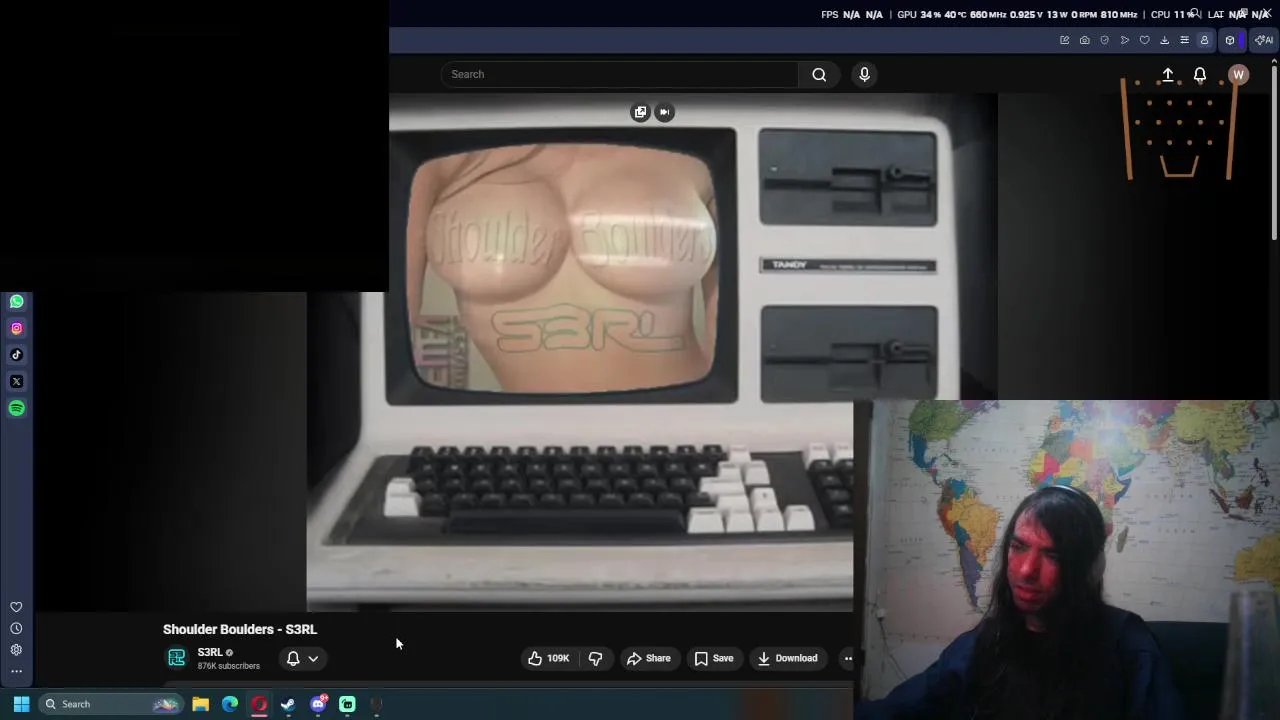Open Microsoft Edge from the taskbar

(x=230, y=704)
